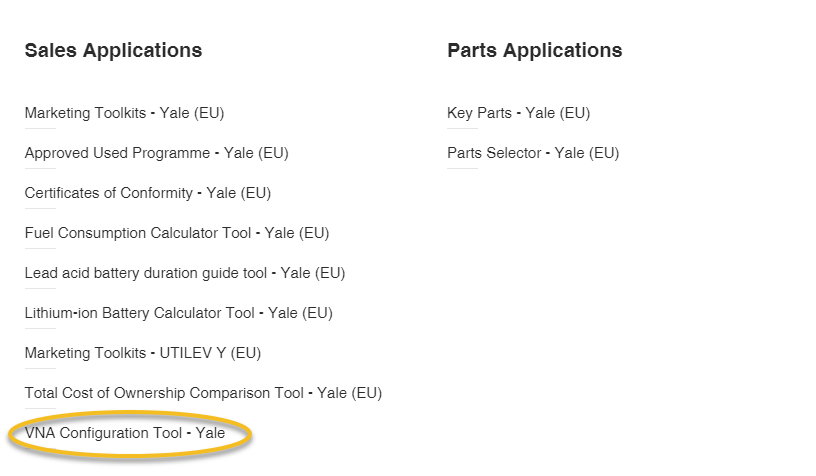
Task: Click the divider line under Parts Selector link
Action: coord(462,169)
